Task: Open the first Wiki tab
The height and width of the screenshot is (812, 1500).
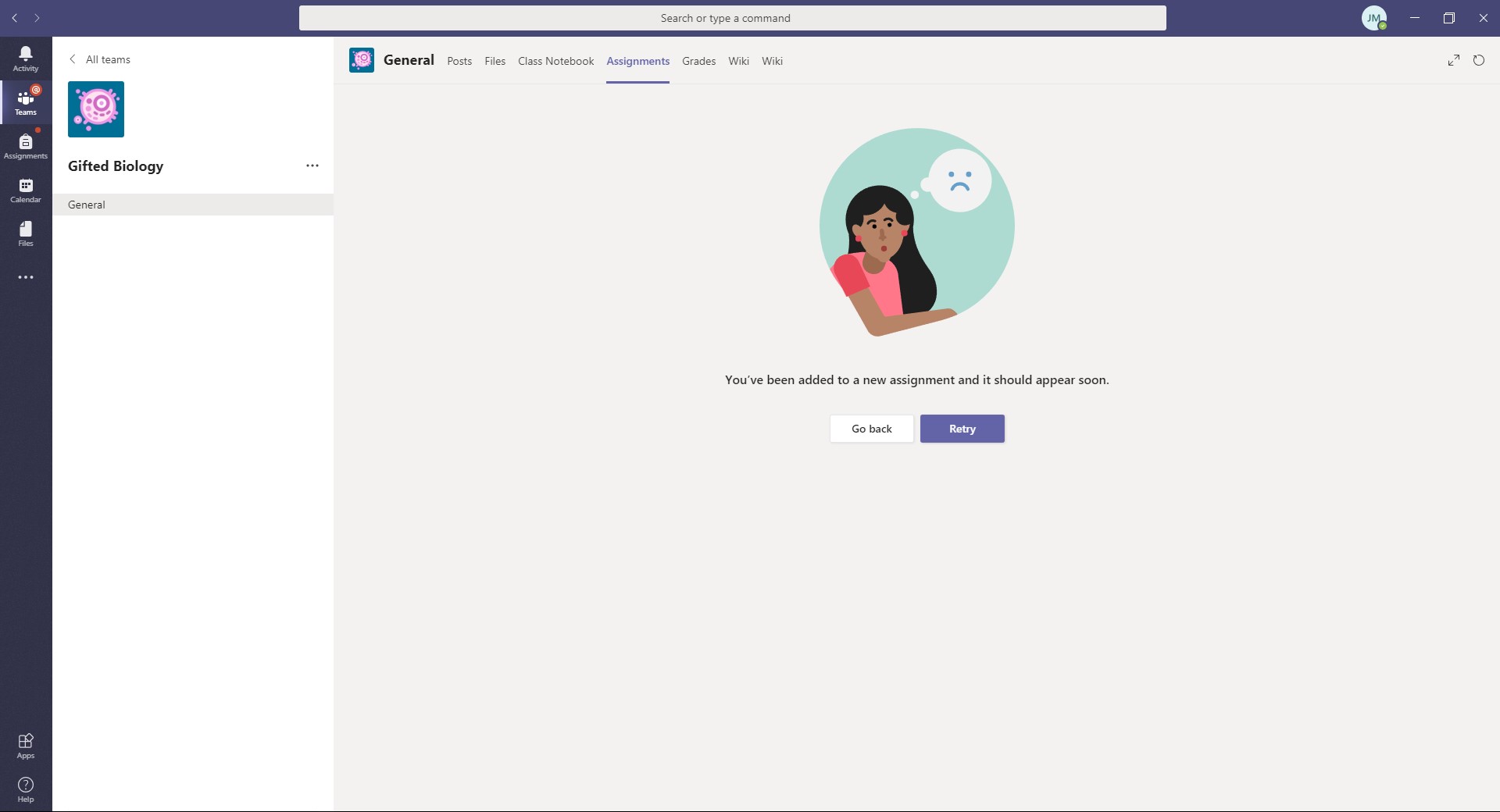Action: (x=739, y=61)
